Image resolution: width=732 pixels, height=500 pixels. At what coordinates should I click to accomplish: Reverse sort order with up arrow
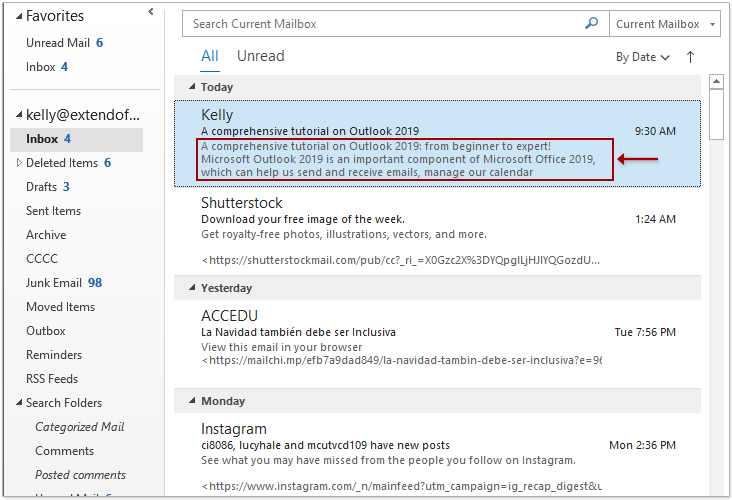click(690, 57)
